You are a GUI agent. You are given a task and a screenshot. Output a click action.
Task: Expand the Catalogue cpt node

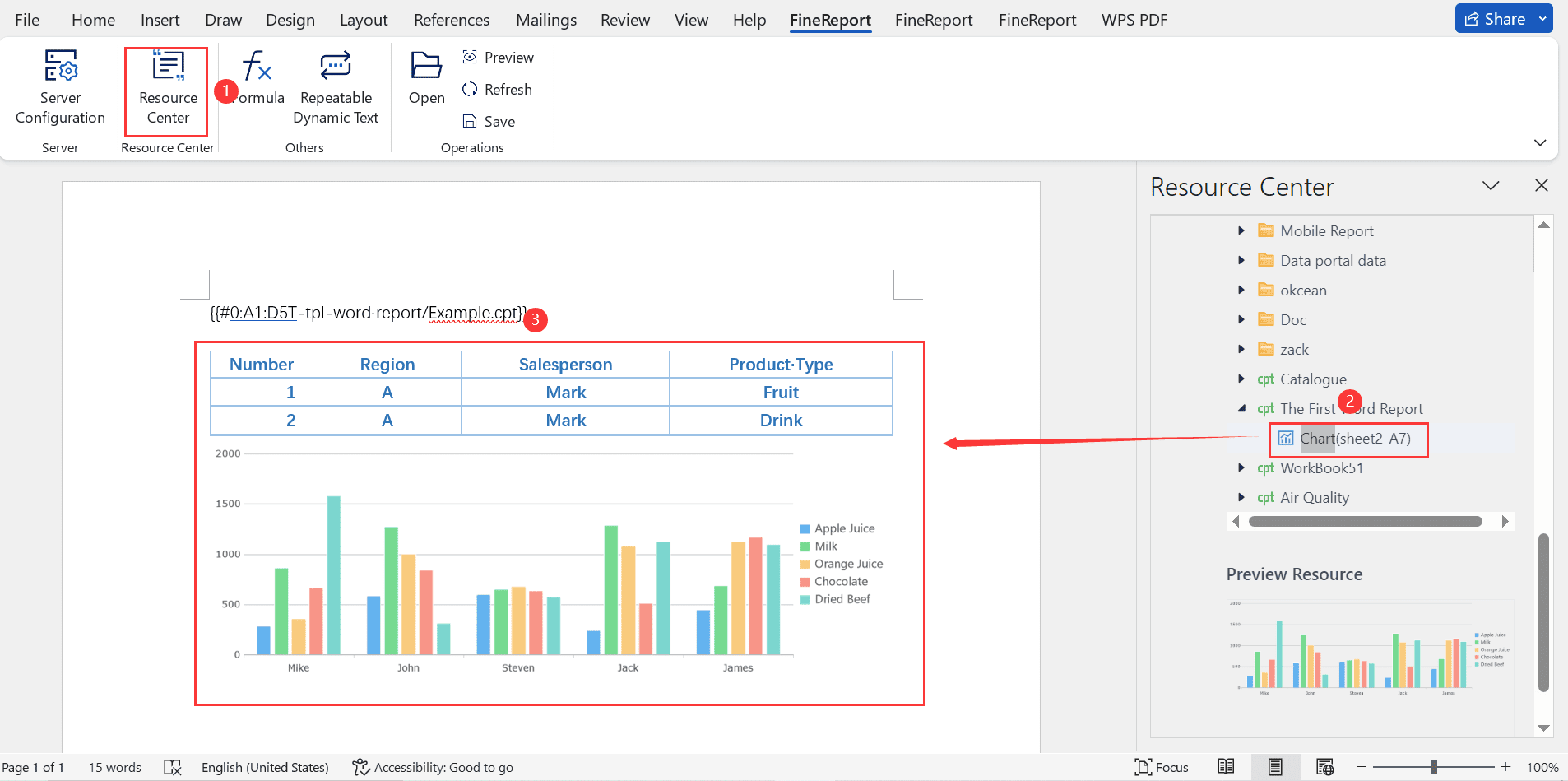click(x=1241, y=379)
